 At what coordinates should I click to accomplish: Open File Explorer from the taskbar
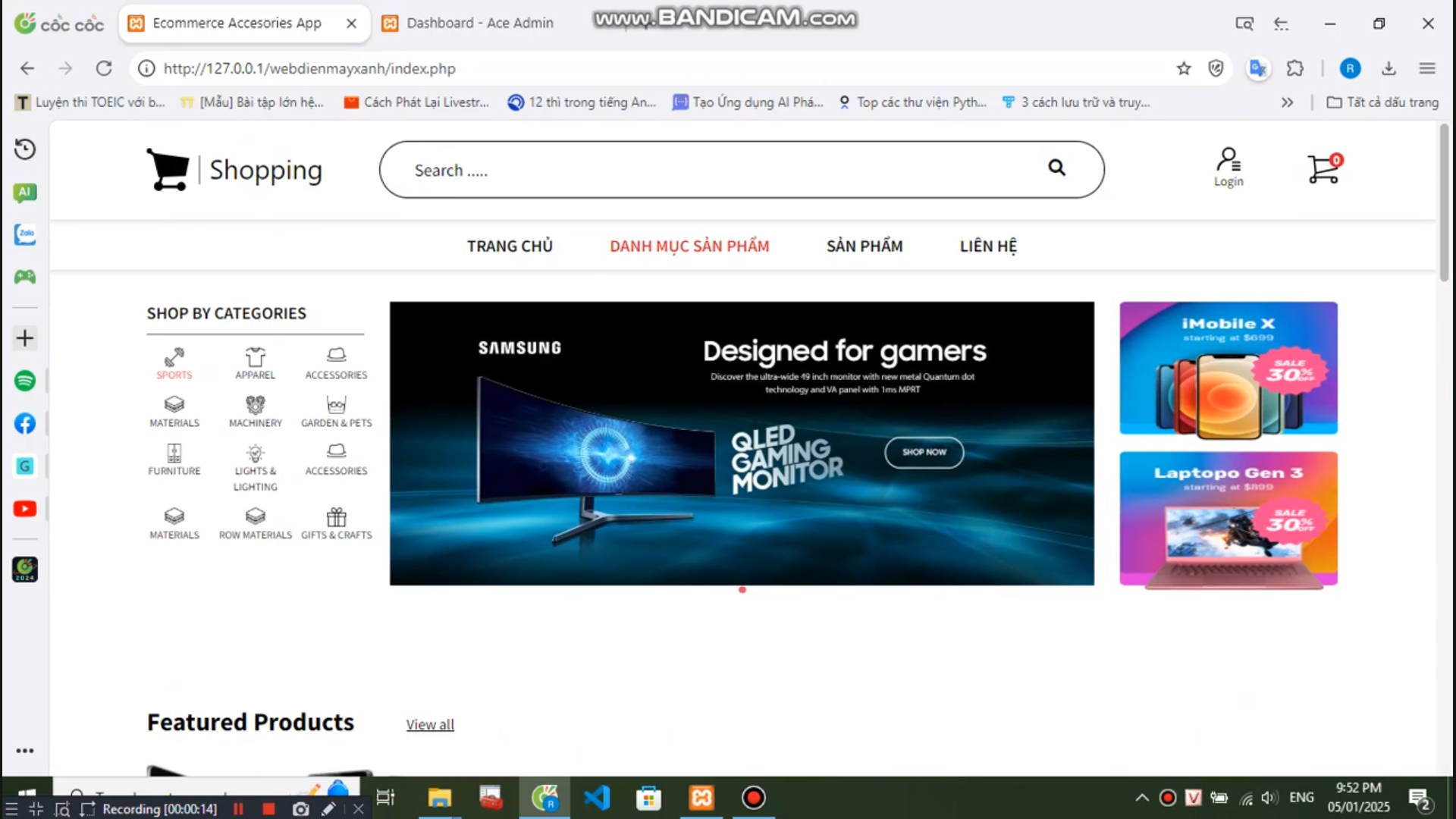[x=439, y=798]
